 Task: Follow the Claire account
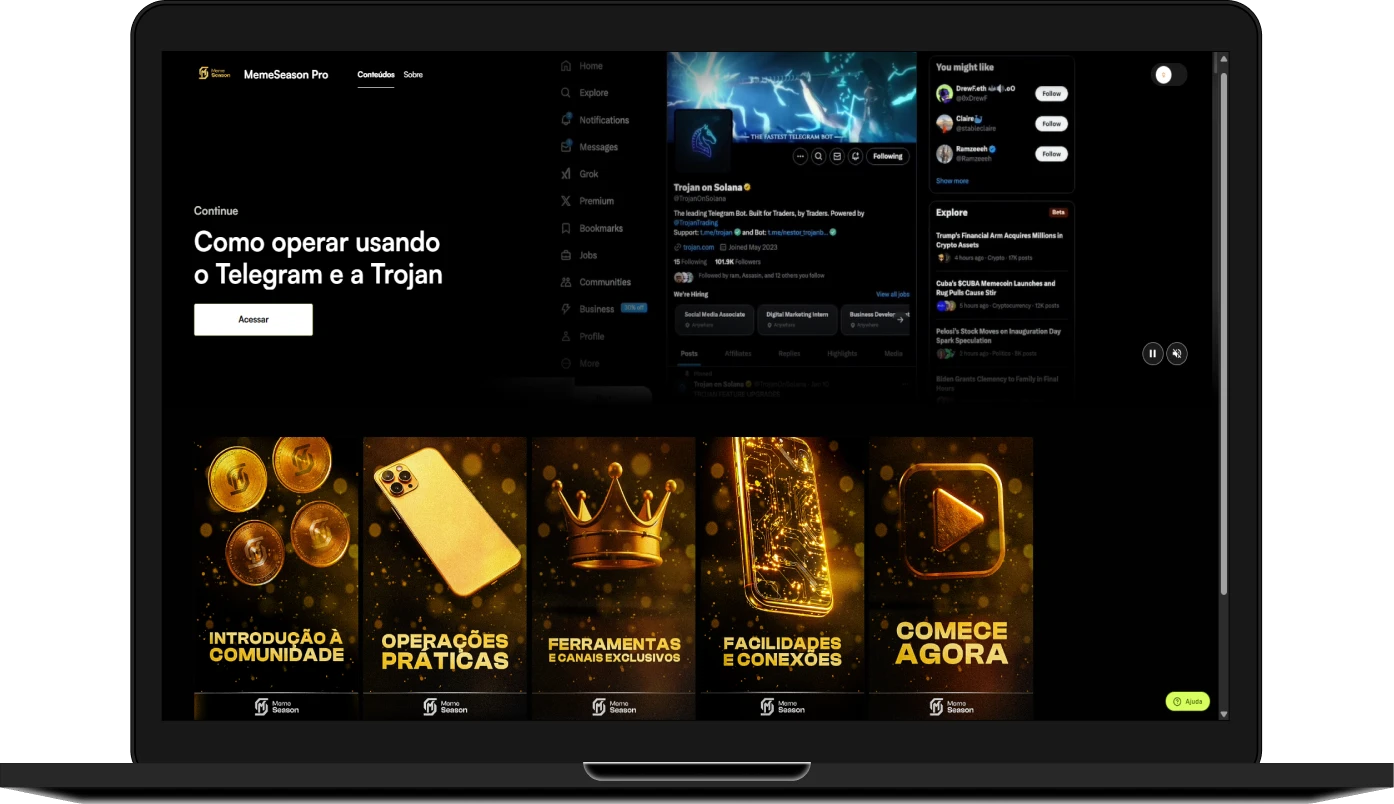click(1051, 124)
